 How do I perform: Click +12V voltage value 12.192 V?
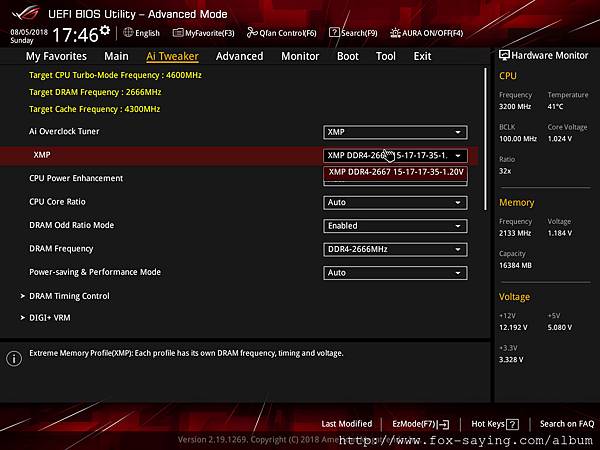click(513, 328)
